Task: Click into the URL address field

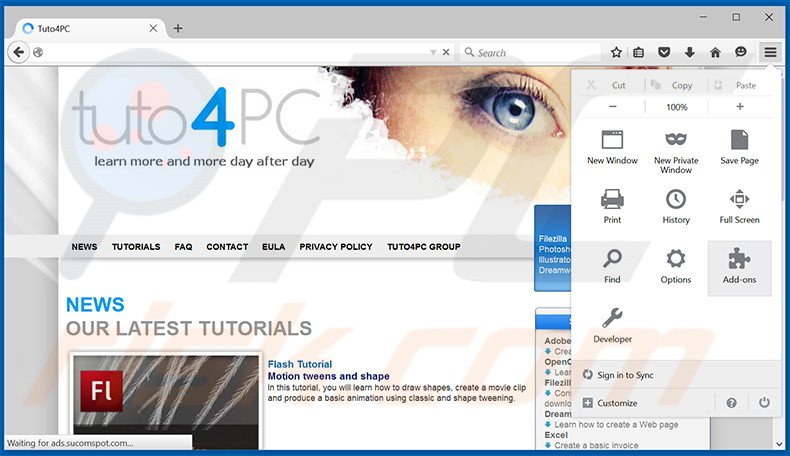Action: click(x=234, y=52)
